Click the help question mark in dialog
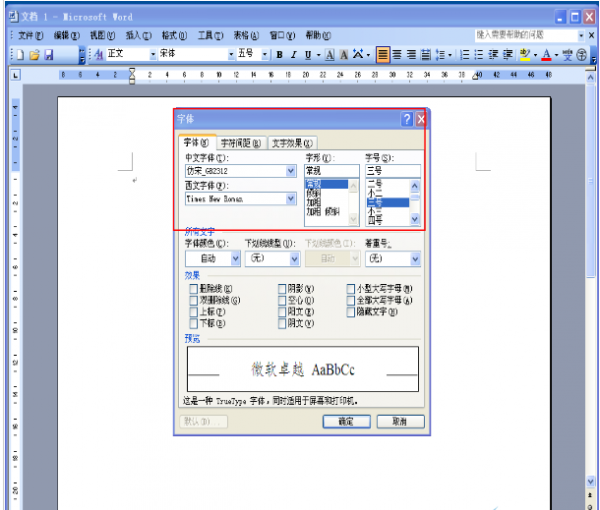The height and width of the screenshot is (510, 600). (x=406, y=119)
